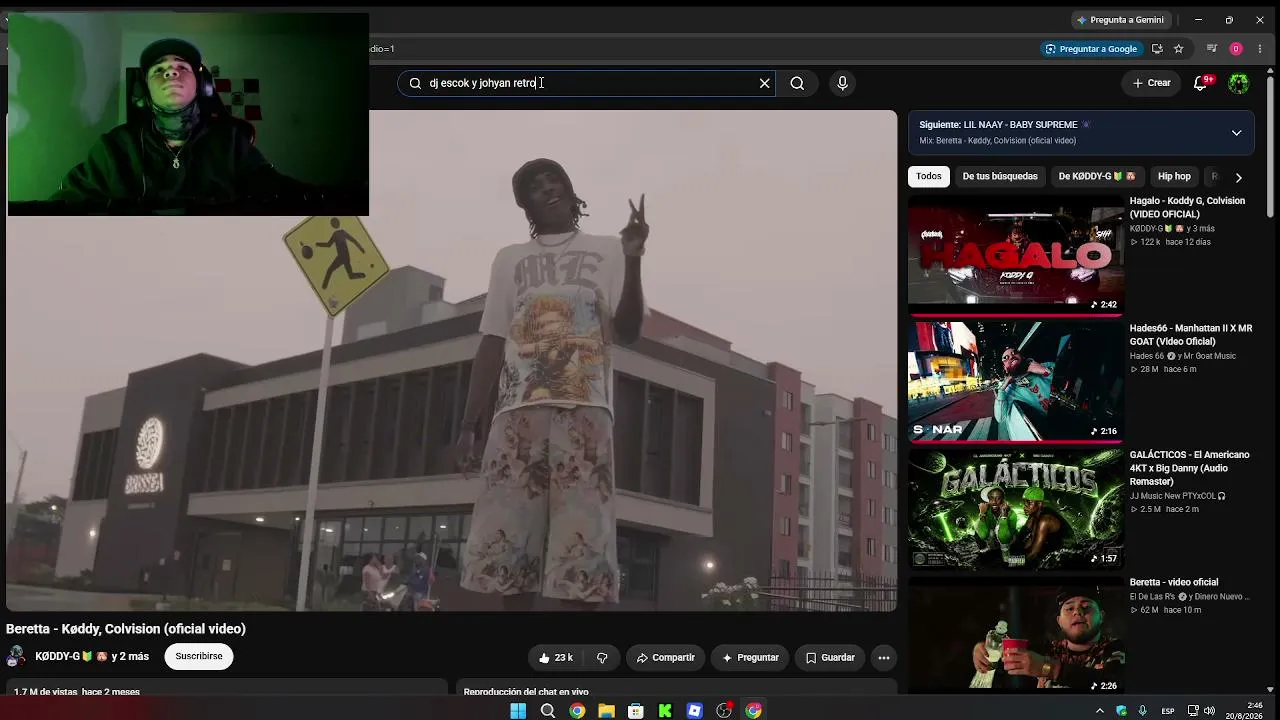Open File Explorer from the taskbar
The image size is (1280, 720).
tap(606, 711)
